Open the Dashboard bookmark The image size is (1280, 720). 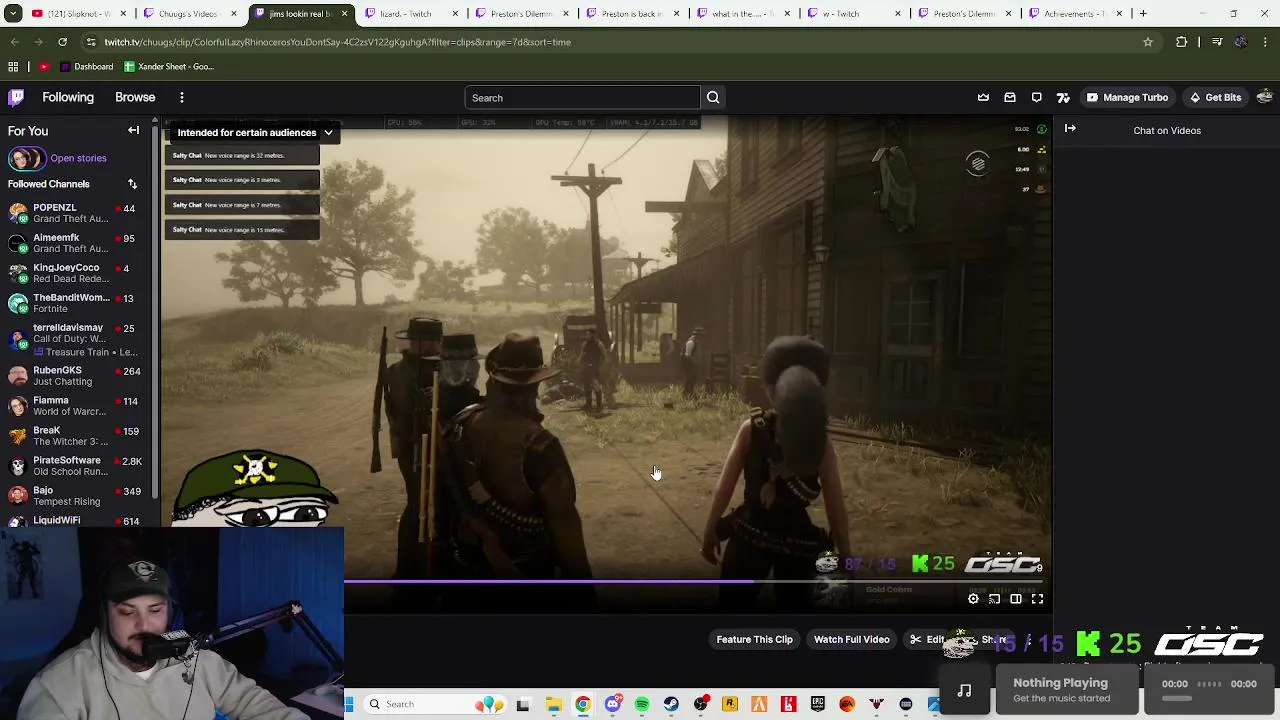pos(86,67)
